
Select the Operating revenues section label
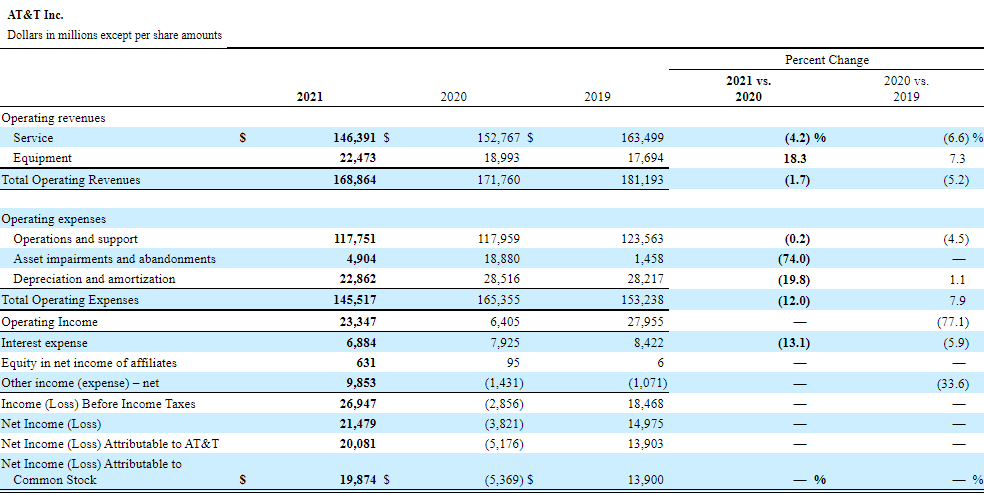[x=53, y=118]
